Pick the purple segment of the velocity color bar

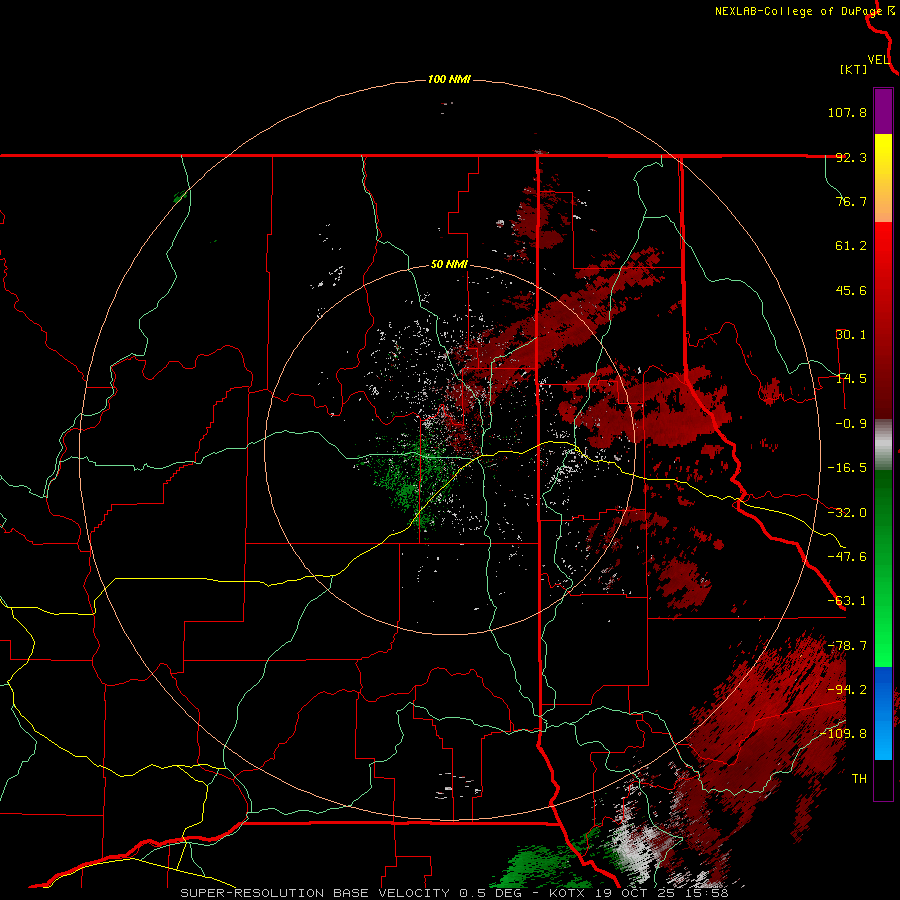(883, 111)
